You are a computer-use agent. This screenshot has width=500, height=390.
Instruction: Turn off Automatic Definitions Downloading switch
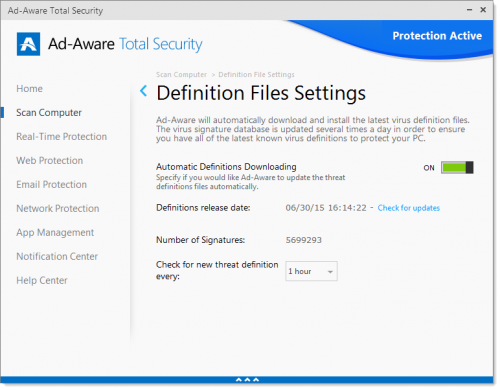[457, 167]
